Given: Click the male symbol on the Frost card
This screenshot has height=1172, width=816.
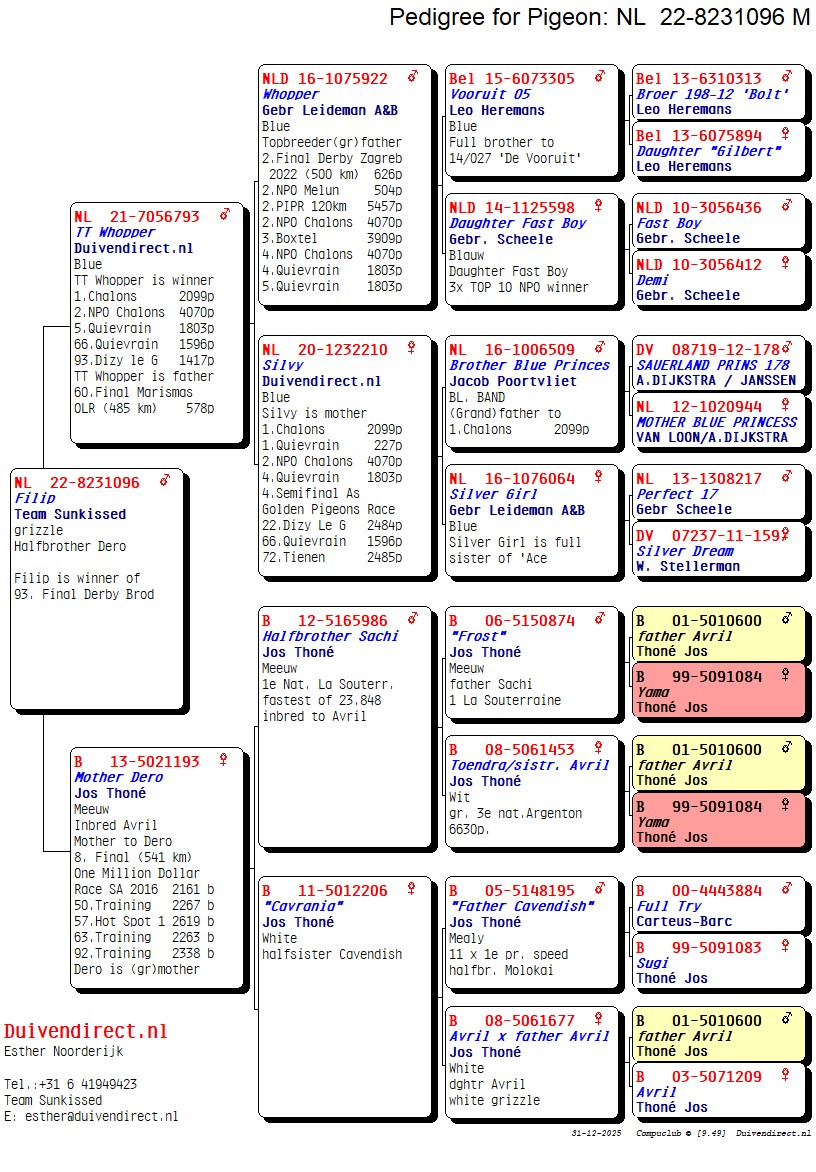Looking at the screenshot, I should point(599,620).
